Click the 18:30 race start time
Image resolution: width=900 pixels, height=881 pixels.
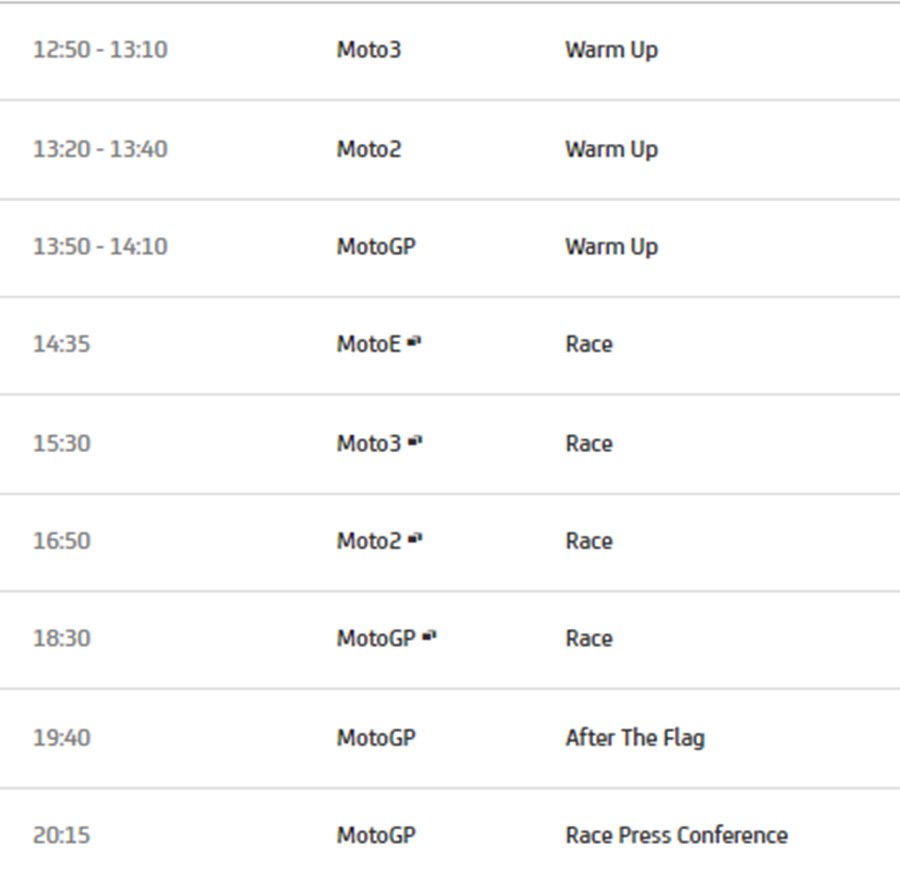(62, 639)
